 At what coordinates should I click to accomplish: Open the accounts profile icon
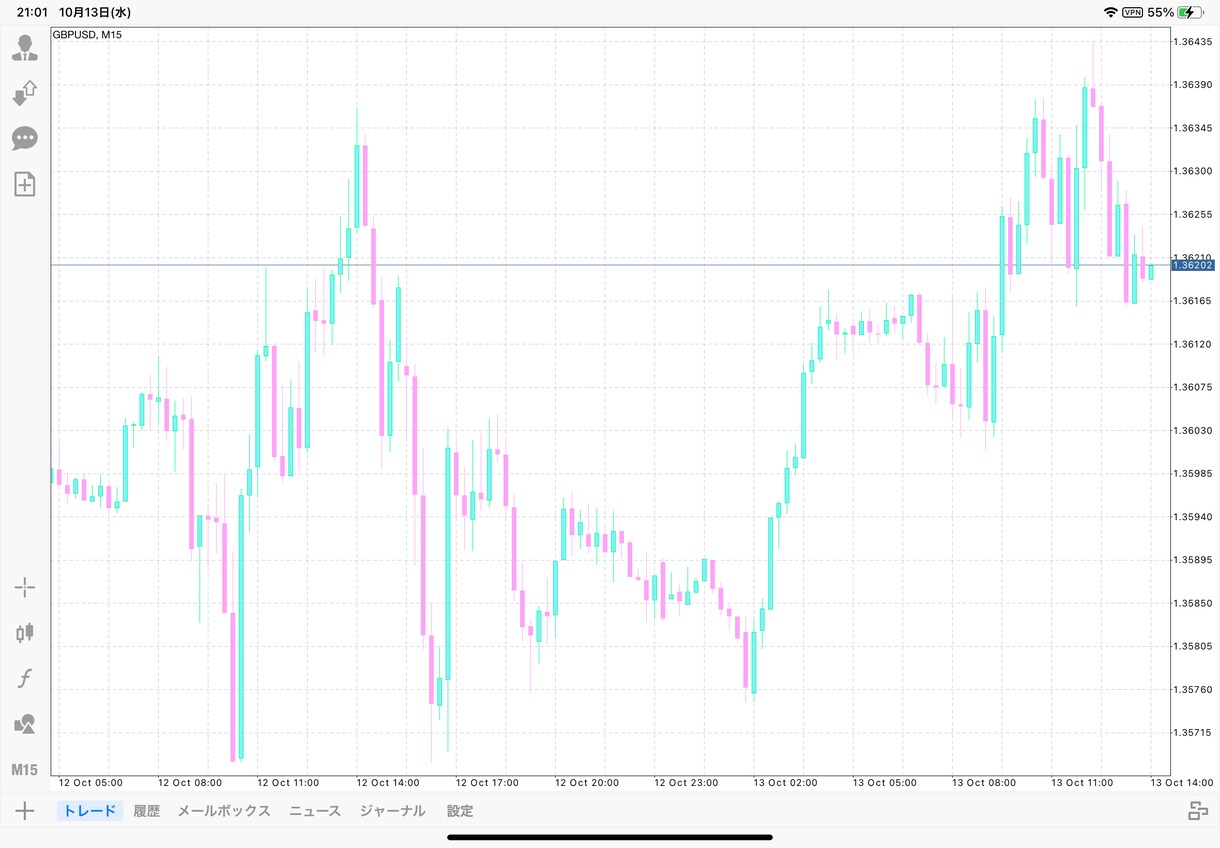pos(25,47)
